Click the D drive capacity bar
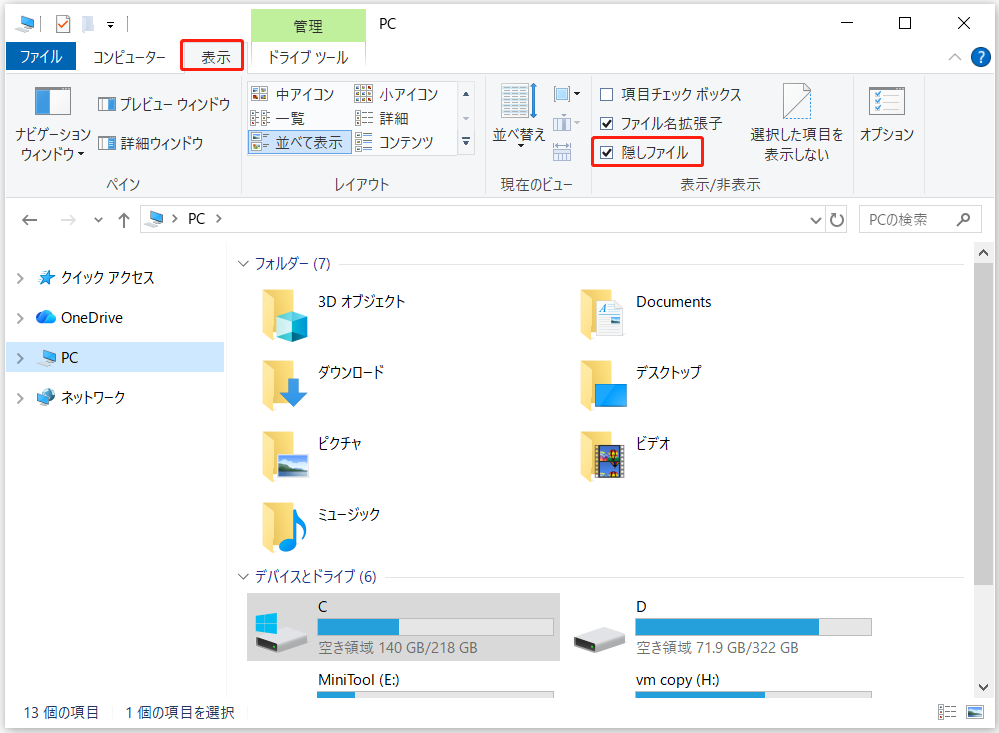Image resolution: width=999 pixels, height=733 pixels. click(753, 627)
